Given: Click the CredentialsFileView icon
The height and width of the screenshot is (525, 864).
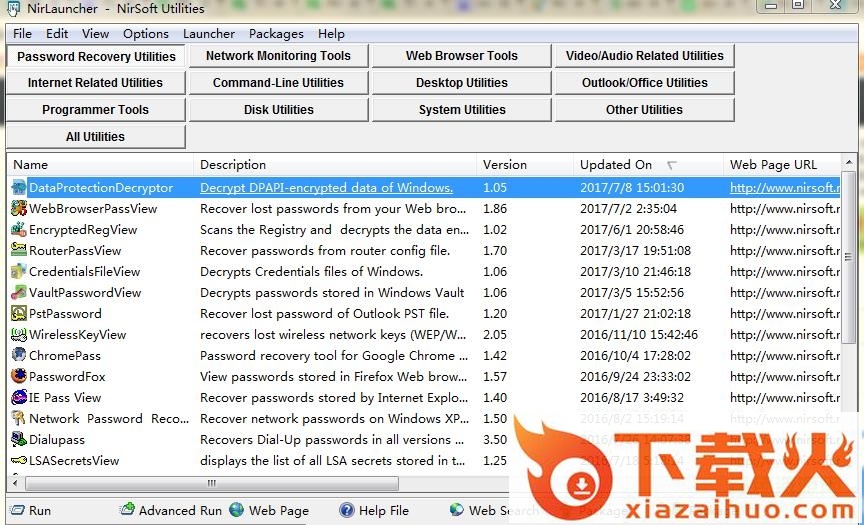Looking at the screenshot, I should (19, 271).
